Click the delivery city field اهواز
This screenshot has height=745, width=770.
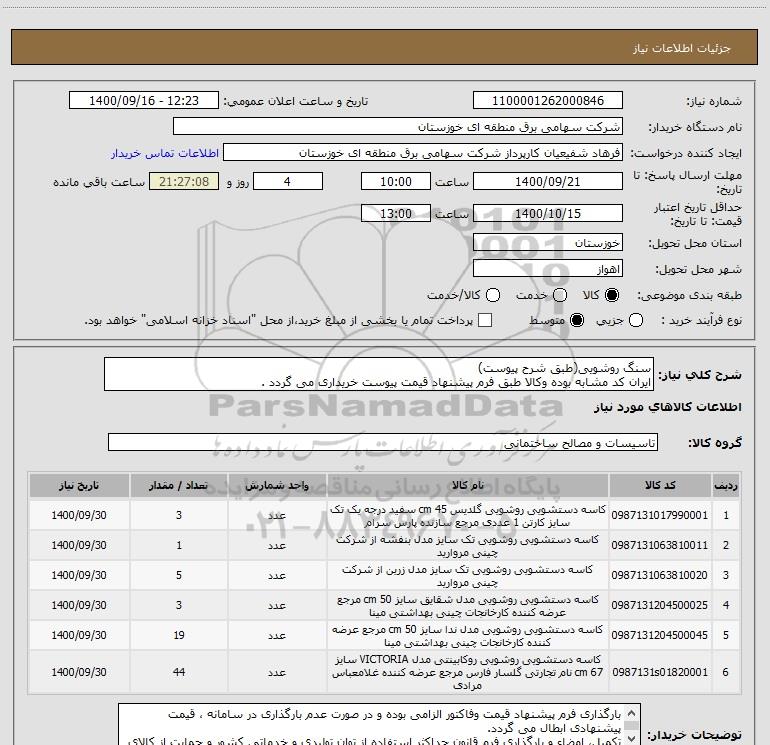pos(548,269)
